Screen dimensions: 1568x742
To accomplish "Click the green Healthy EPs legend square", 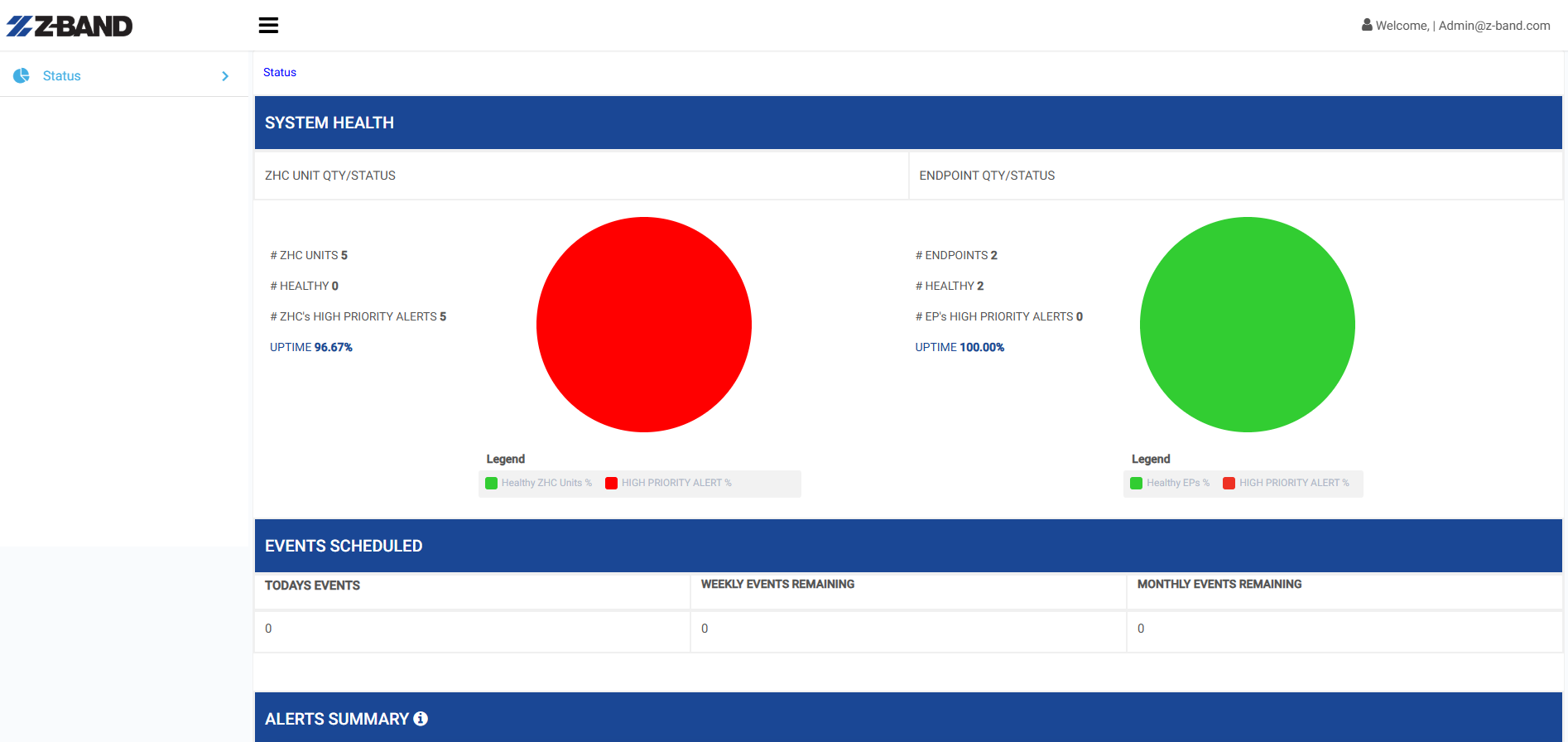I will tap(1136, 484).
